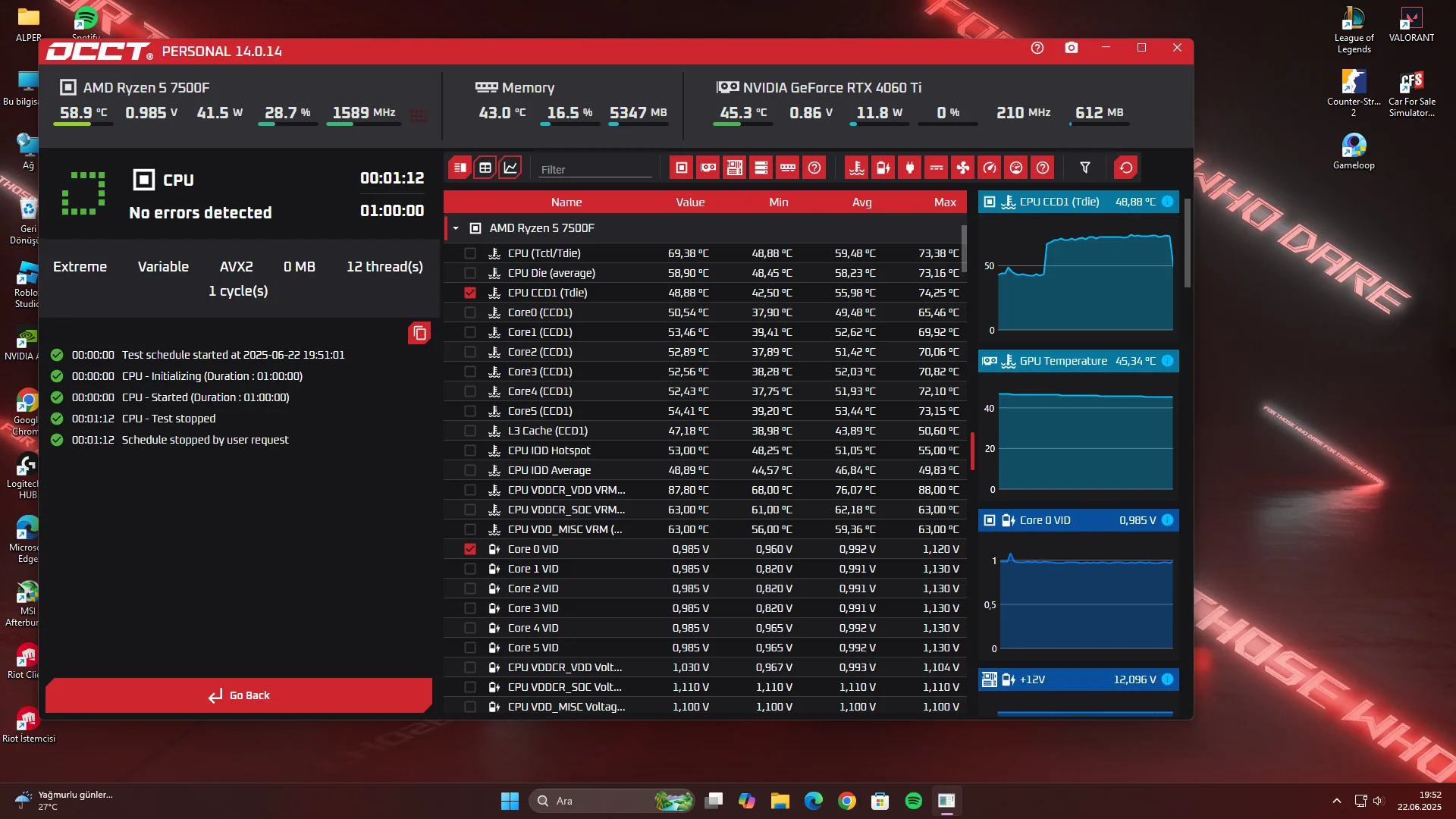1456x819 pixels.
Task: Click the Go Back button
Action: click(x=239, y=695)
